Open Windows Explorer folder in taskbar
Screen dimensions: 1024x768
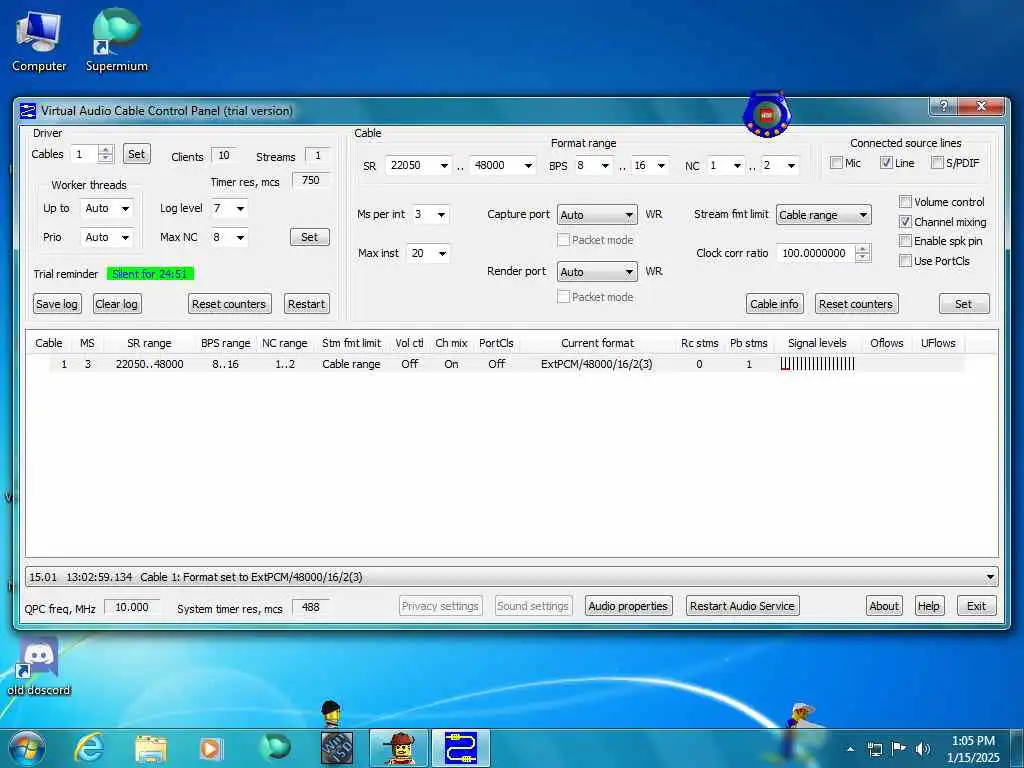point(151,749)
